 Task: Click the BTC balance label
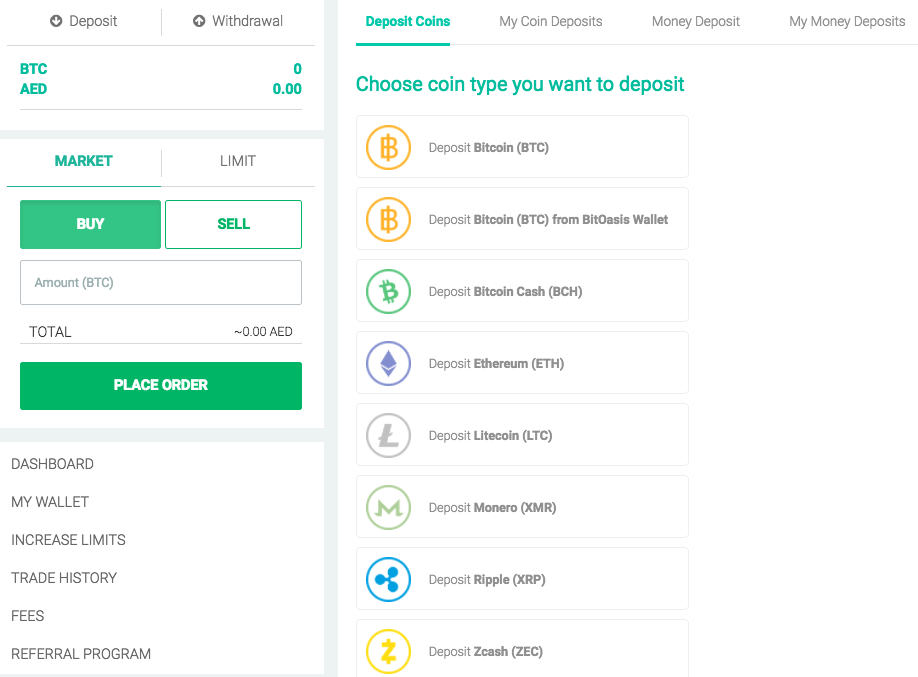(33, 69)
